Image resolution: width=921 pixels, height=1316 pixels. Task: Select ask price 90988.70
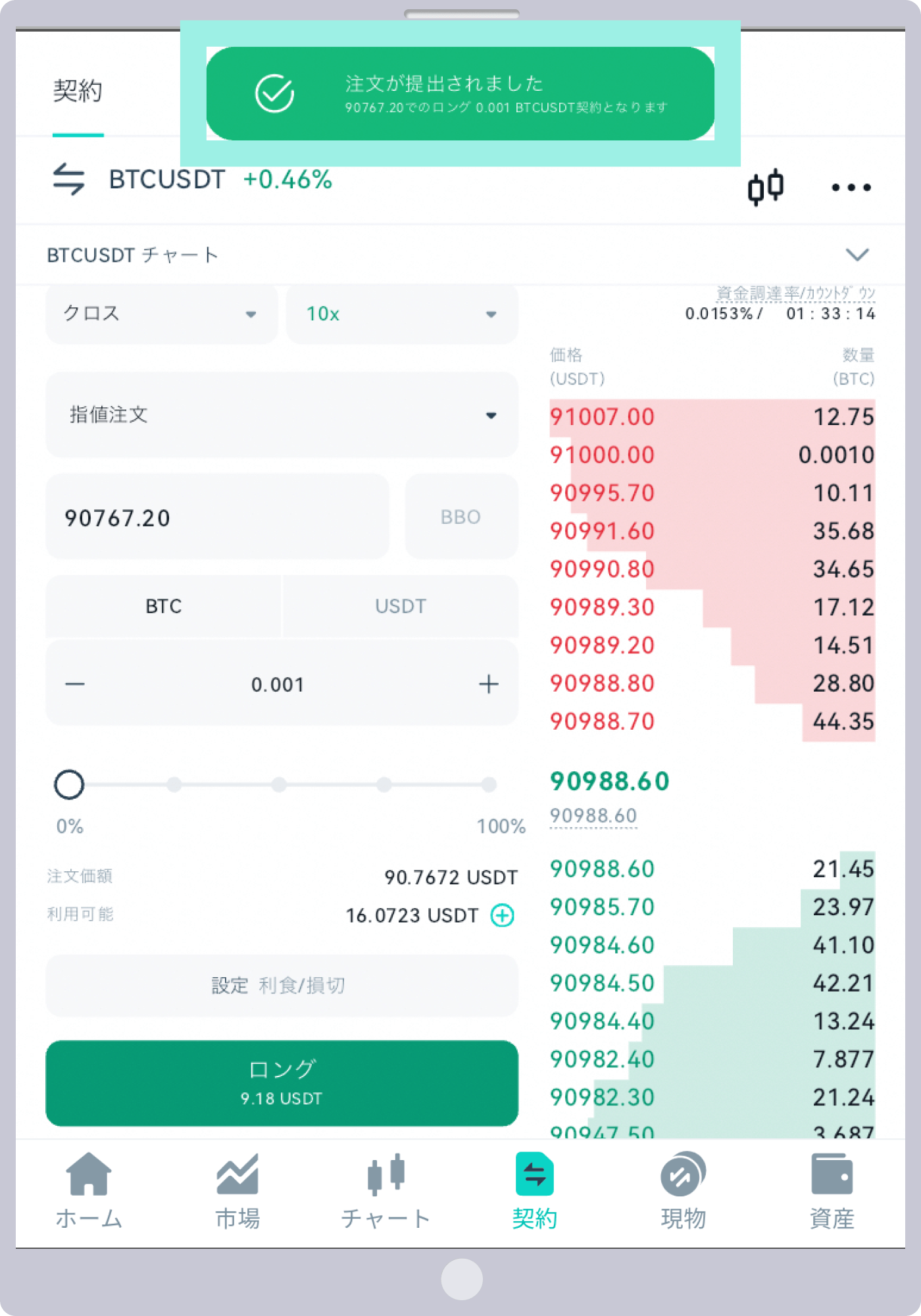coord(602,722)
